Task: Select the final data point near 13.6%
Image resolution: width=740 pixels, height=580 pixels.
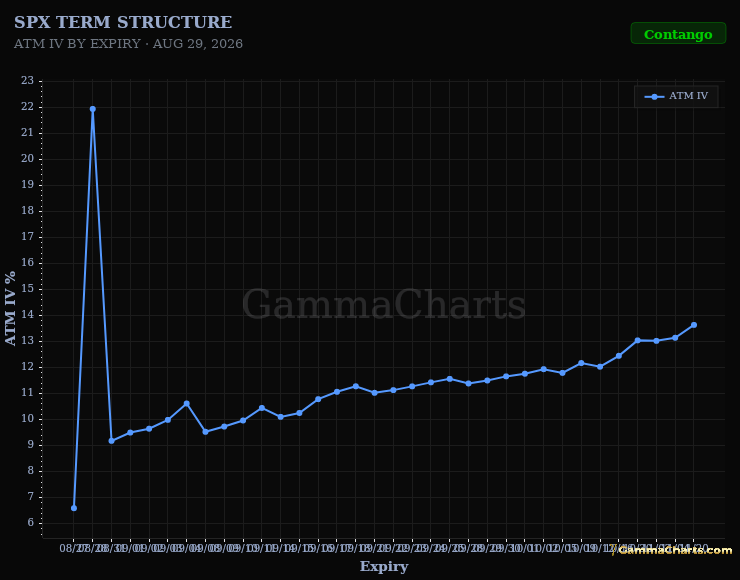Action: click(x=694, y=325)
